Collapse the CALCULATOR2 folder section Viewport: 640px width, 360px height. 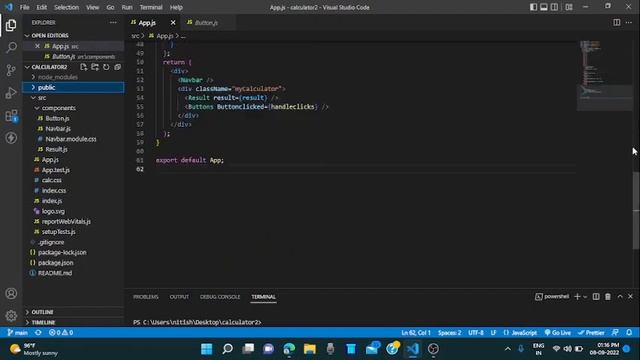[x=49, y=67]
